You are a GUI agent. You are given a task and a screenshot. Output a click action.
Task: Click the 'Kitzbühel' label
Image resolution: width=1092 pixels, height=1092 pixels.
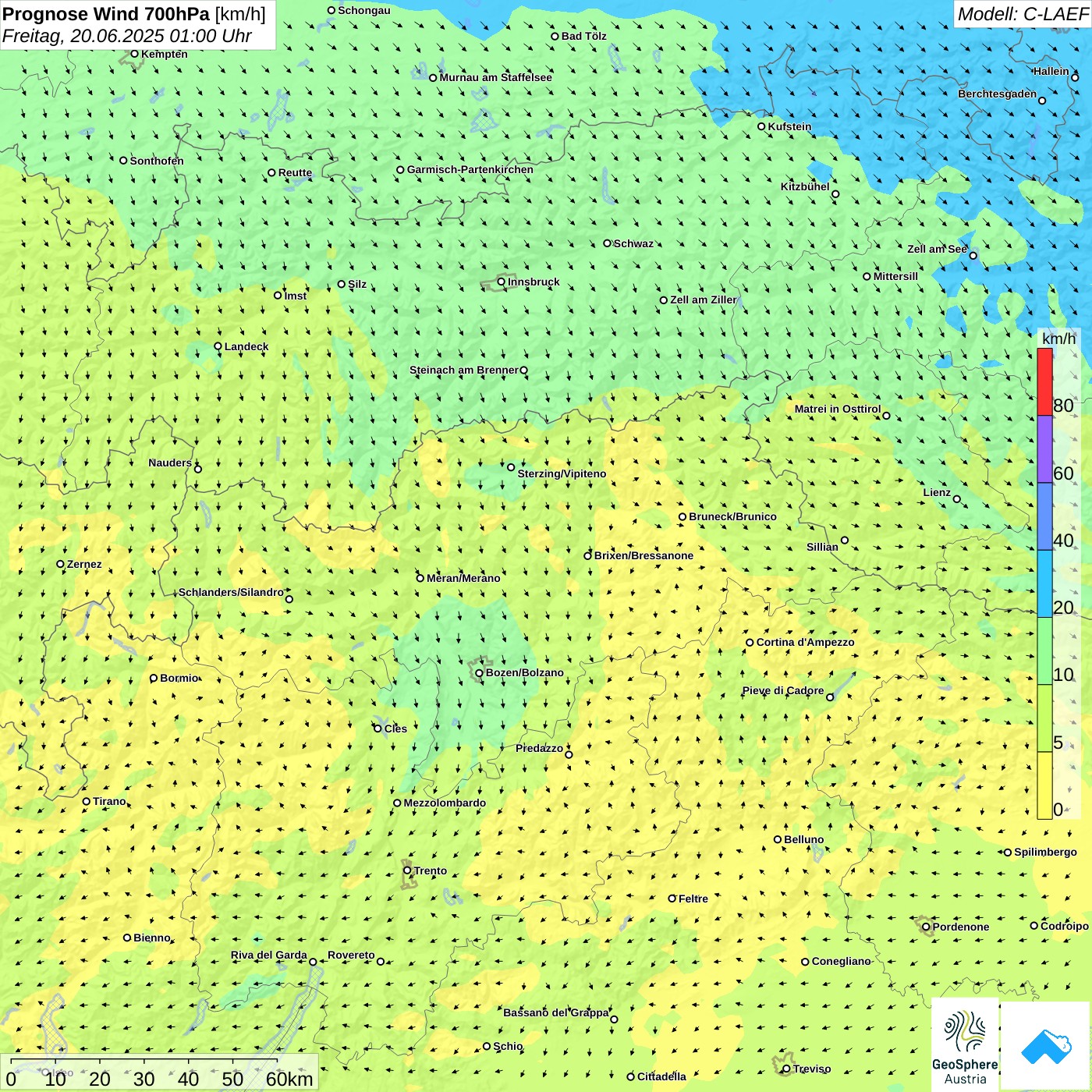pos(805,186)
